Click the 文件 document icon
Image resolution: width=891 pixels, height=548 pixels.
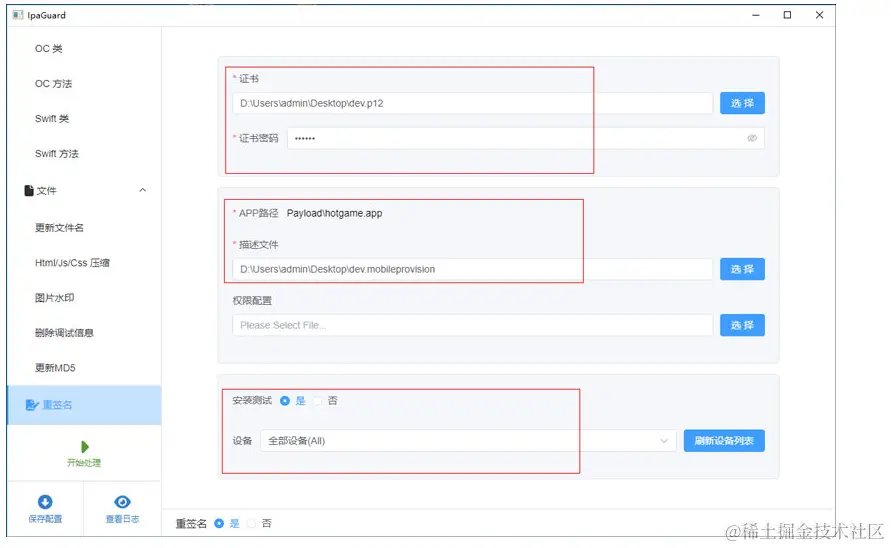click(x=29, y=190)
